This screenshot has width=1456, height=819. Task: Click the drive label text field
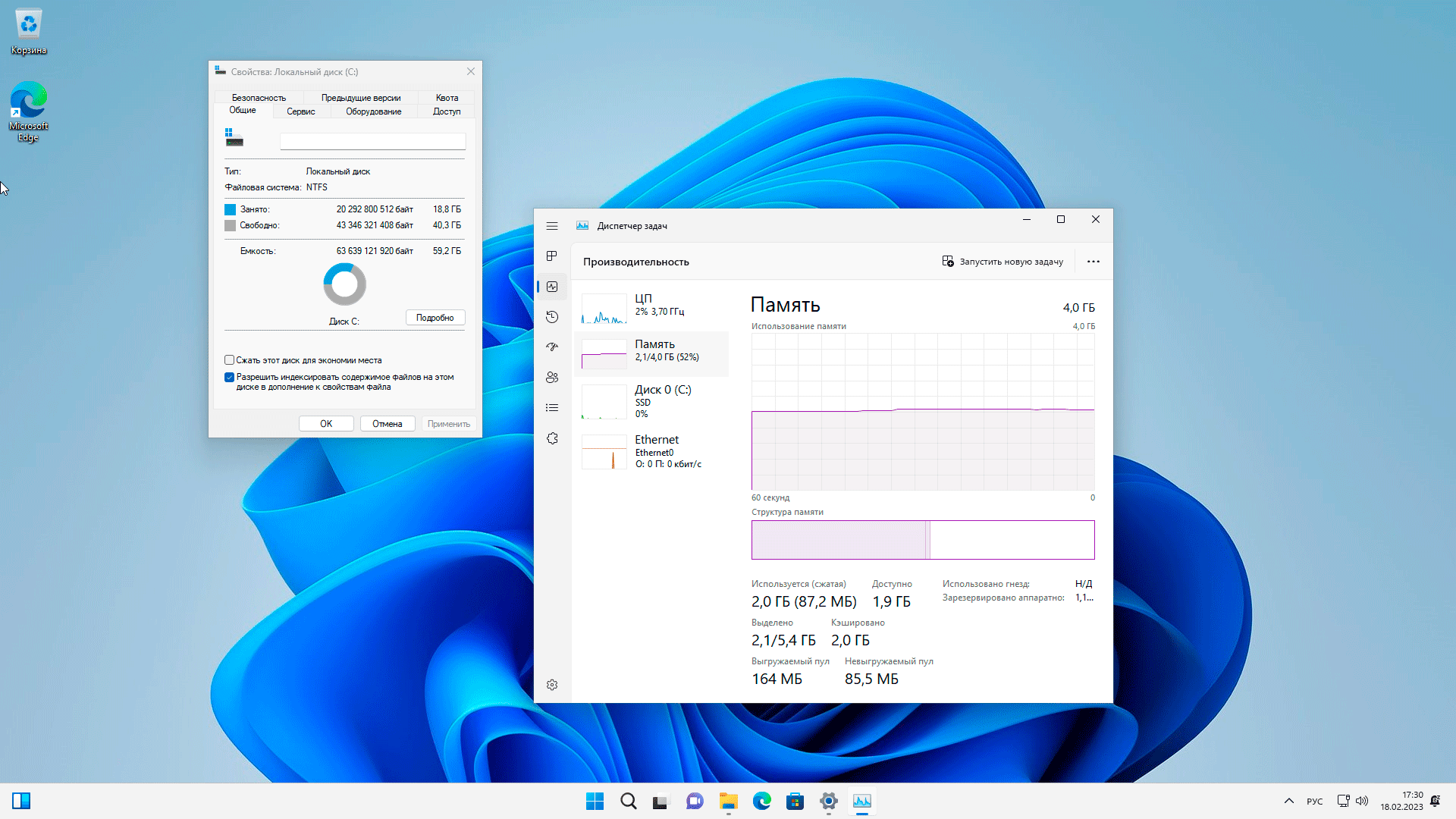click(x=372, y=141)
